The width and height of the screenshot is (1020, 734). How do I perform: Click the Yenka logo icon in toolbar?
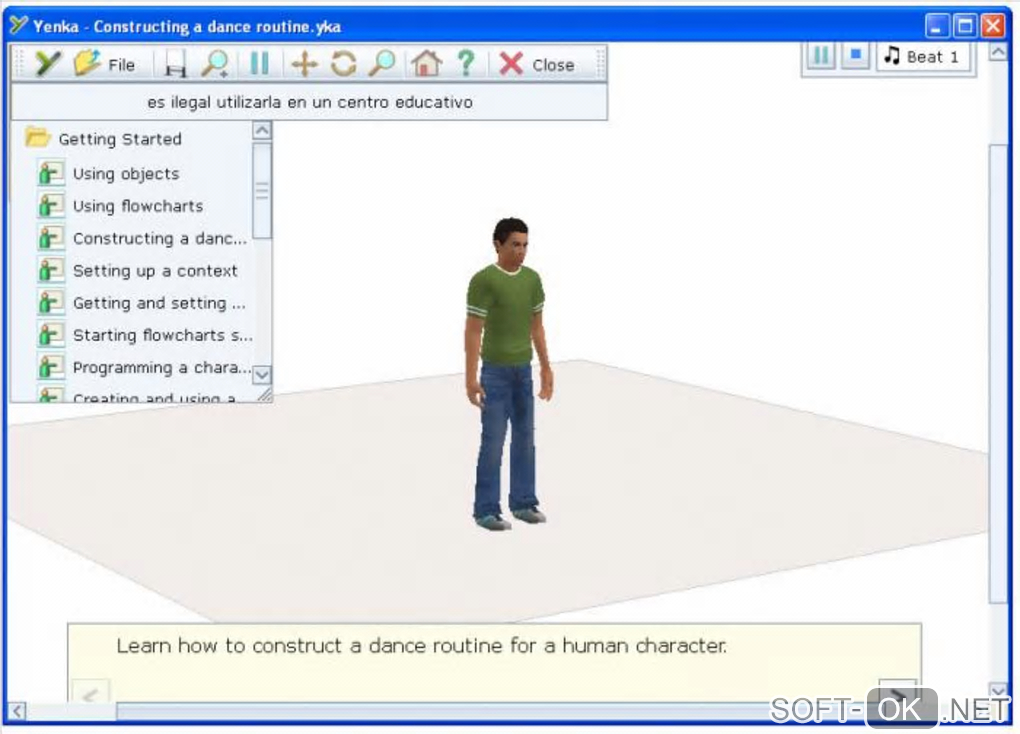coord(47,64)
